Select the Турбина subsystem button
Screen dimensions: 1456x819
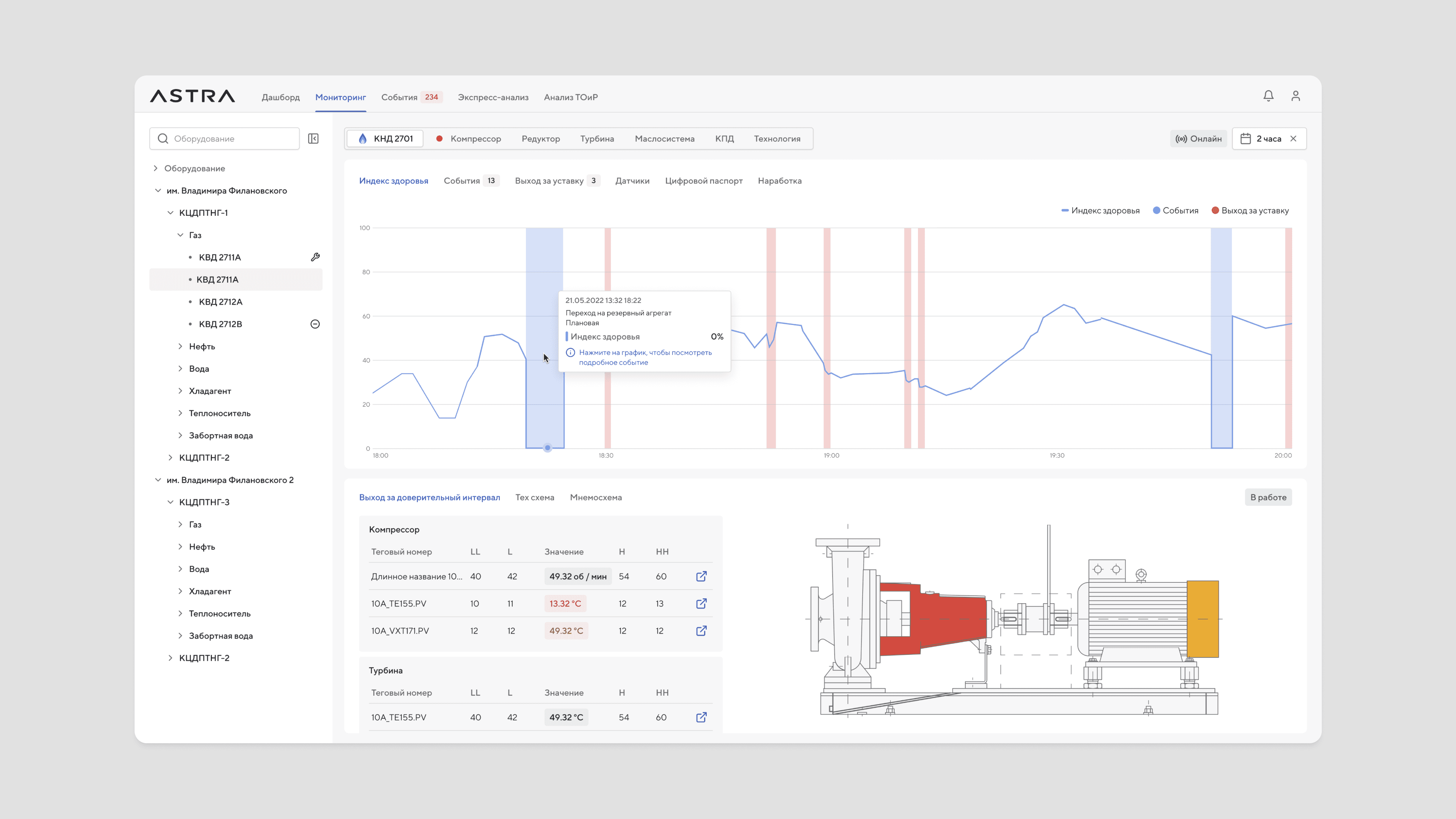597,138
